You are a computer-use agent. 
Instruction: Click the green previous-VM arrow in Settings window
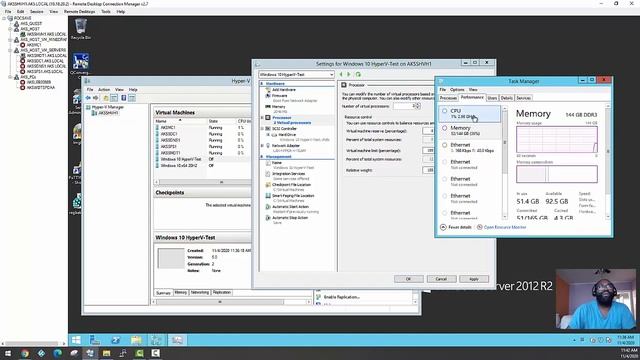341,74
